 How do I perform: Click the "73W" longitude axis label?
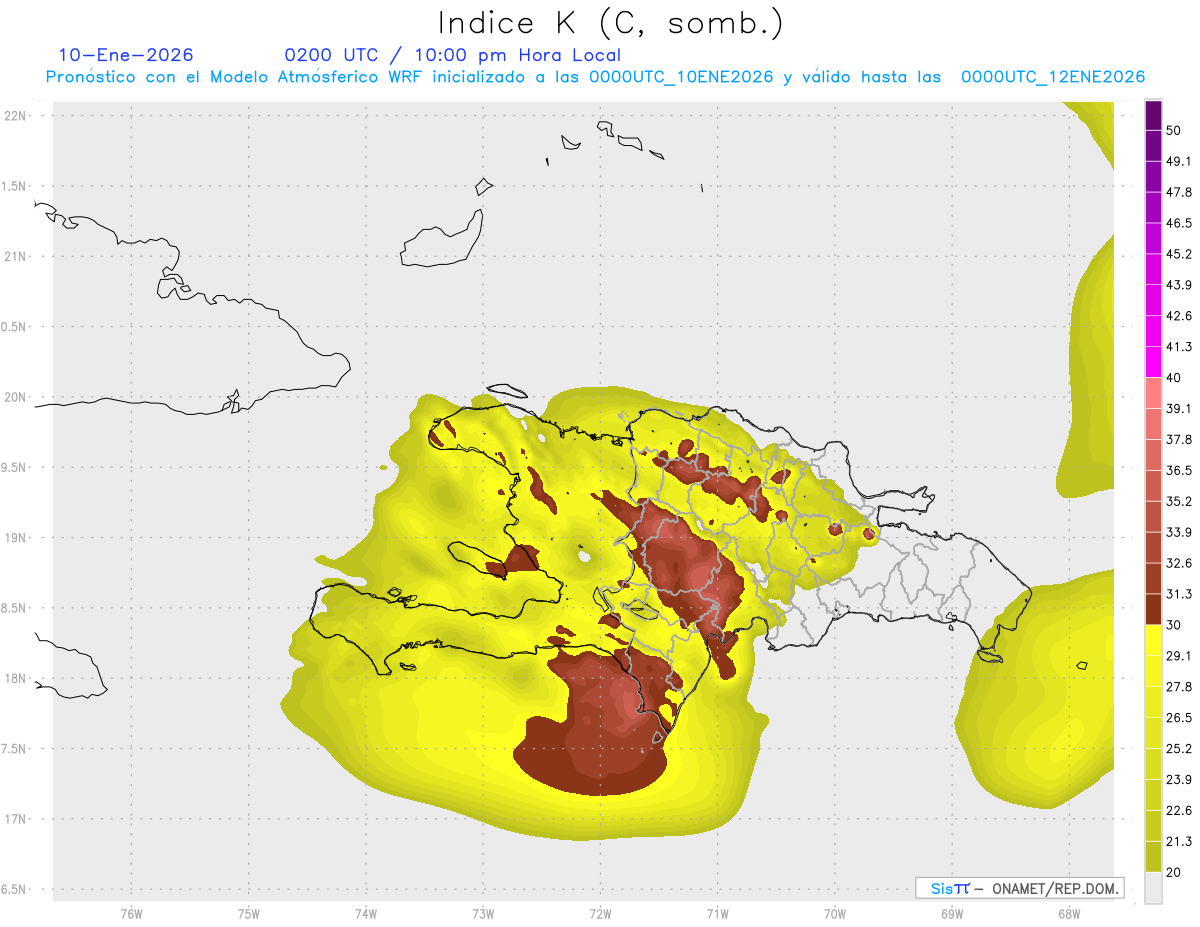point(483,913)
